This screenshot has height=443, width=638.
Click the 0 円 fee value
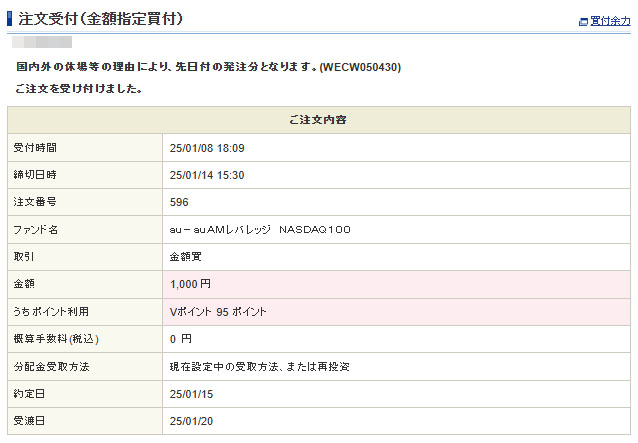(181, 339)
